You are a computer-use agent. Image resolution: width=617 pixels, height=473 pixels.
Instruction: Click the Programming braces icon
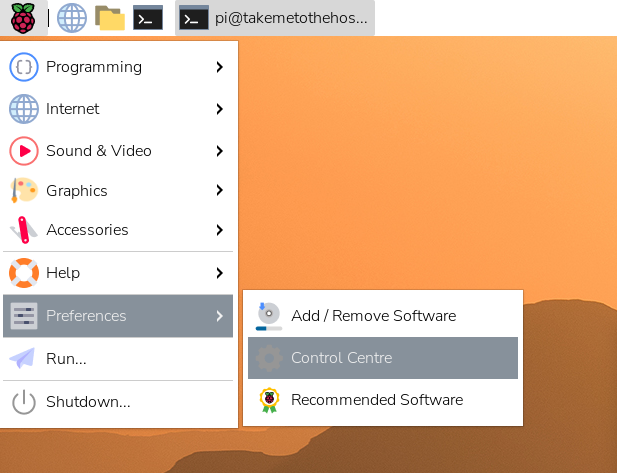[24, 67]
